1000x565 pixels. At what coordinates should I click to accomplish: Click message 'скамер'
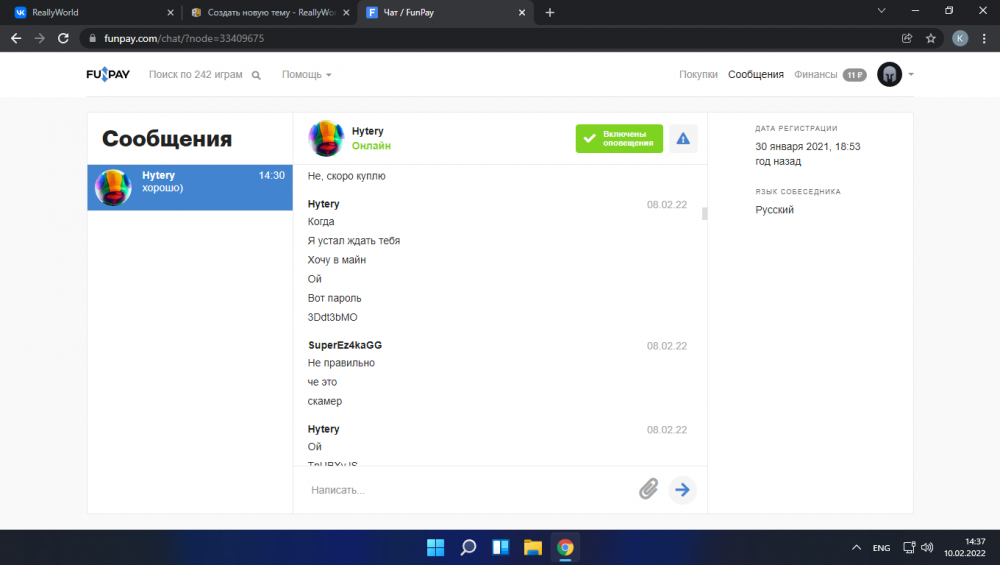tap(325, 401)
